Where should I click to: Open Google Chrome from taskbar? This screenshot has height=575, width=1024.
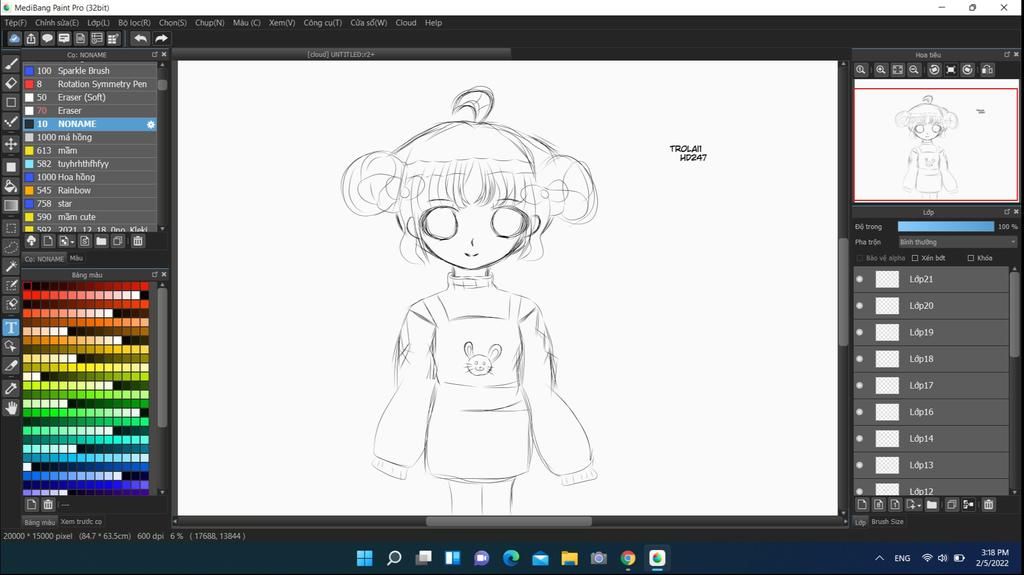click(x=628, y=558)
